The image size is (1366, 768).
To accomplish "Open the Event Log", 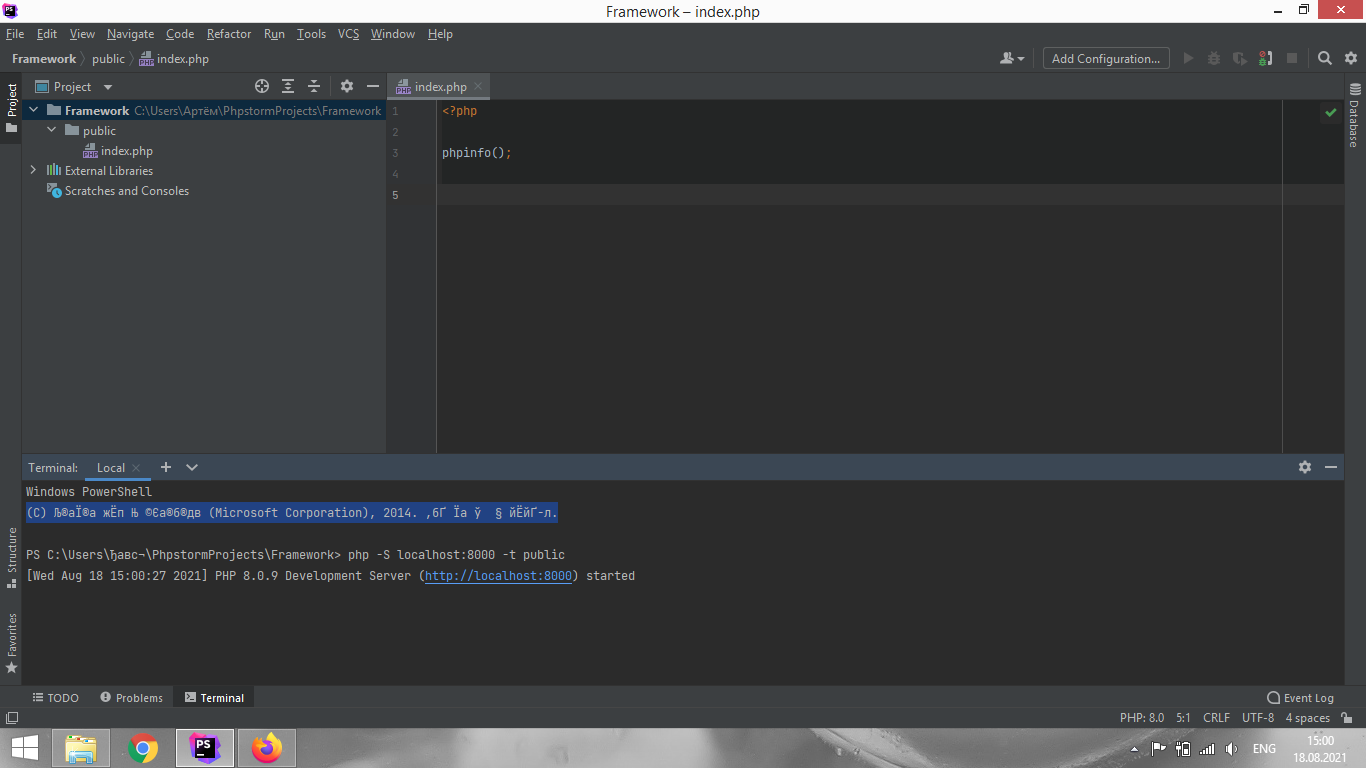I will coord(1300,698).
